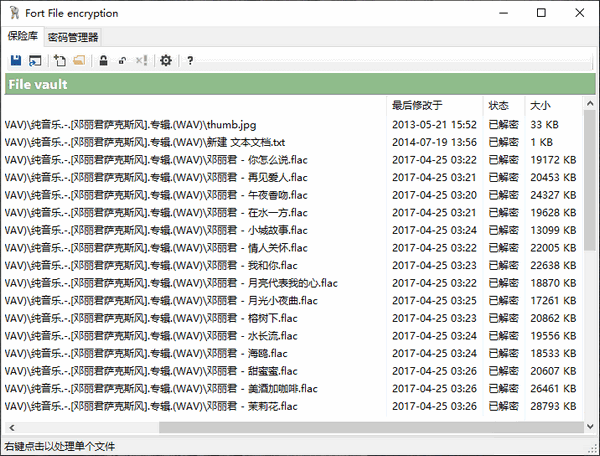Sort by 状态 column header

(498, 105)
